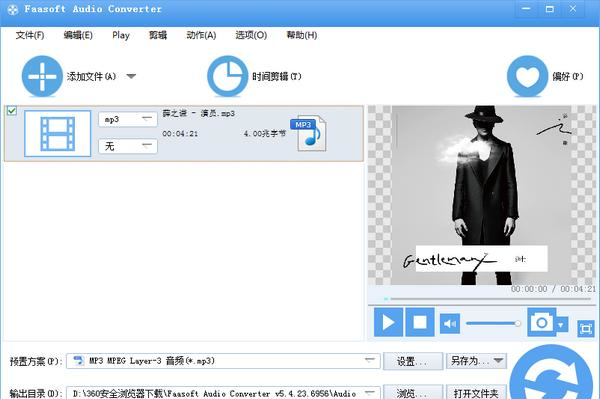Screen dimensions: 600x399
Task: Expand snapshot options arrow beside camera
Action: (x=561, y=325)
